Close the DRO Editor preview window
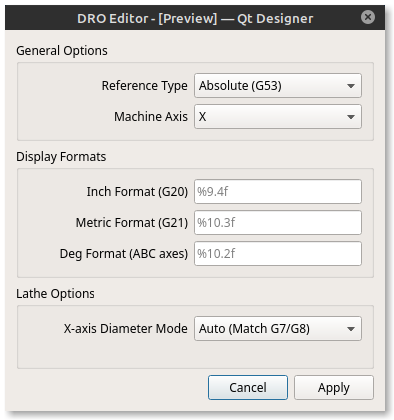This screenshot has height=420, width=394. 368,17
